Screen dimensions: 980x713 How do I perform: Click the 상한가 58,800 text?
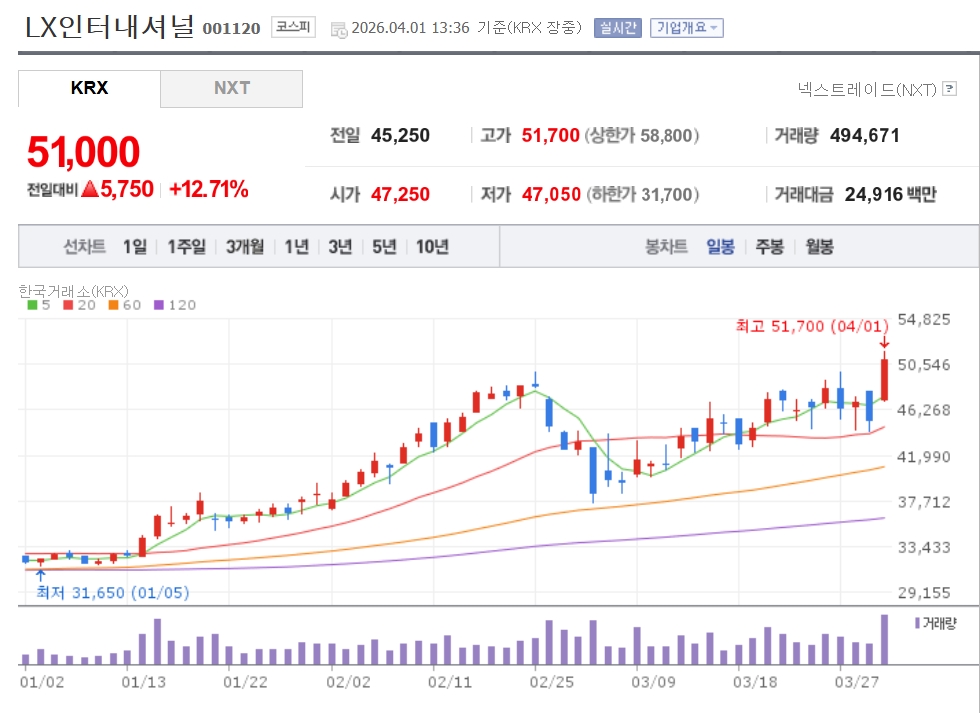pyautogui.click(x=642, y=136)
